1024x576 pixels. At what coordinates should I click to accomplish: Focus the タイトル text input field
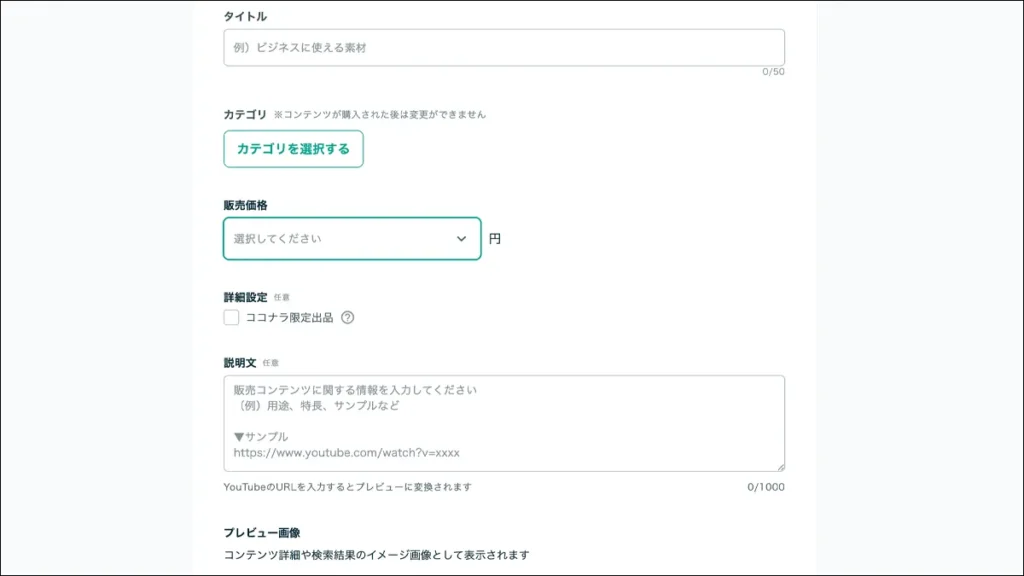point(504,48)
